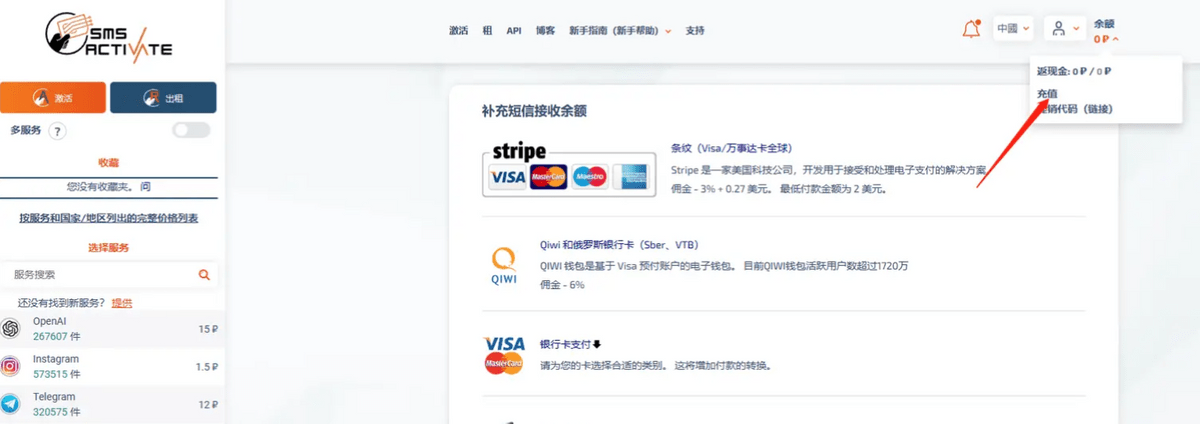Click the MasterCard icon under Stripe
1200x424 pixels.
(549, 177)
